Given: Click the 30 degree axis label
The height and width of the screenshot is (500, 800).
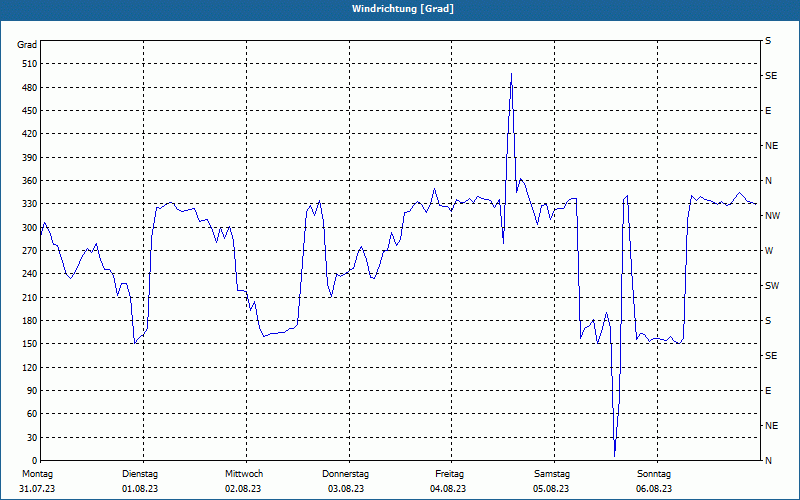Looking at the screenshot, I should tap(33, 437).
